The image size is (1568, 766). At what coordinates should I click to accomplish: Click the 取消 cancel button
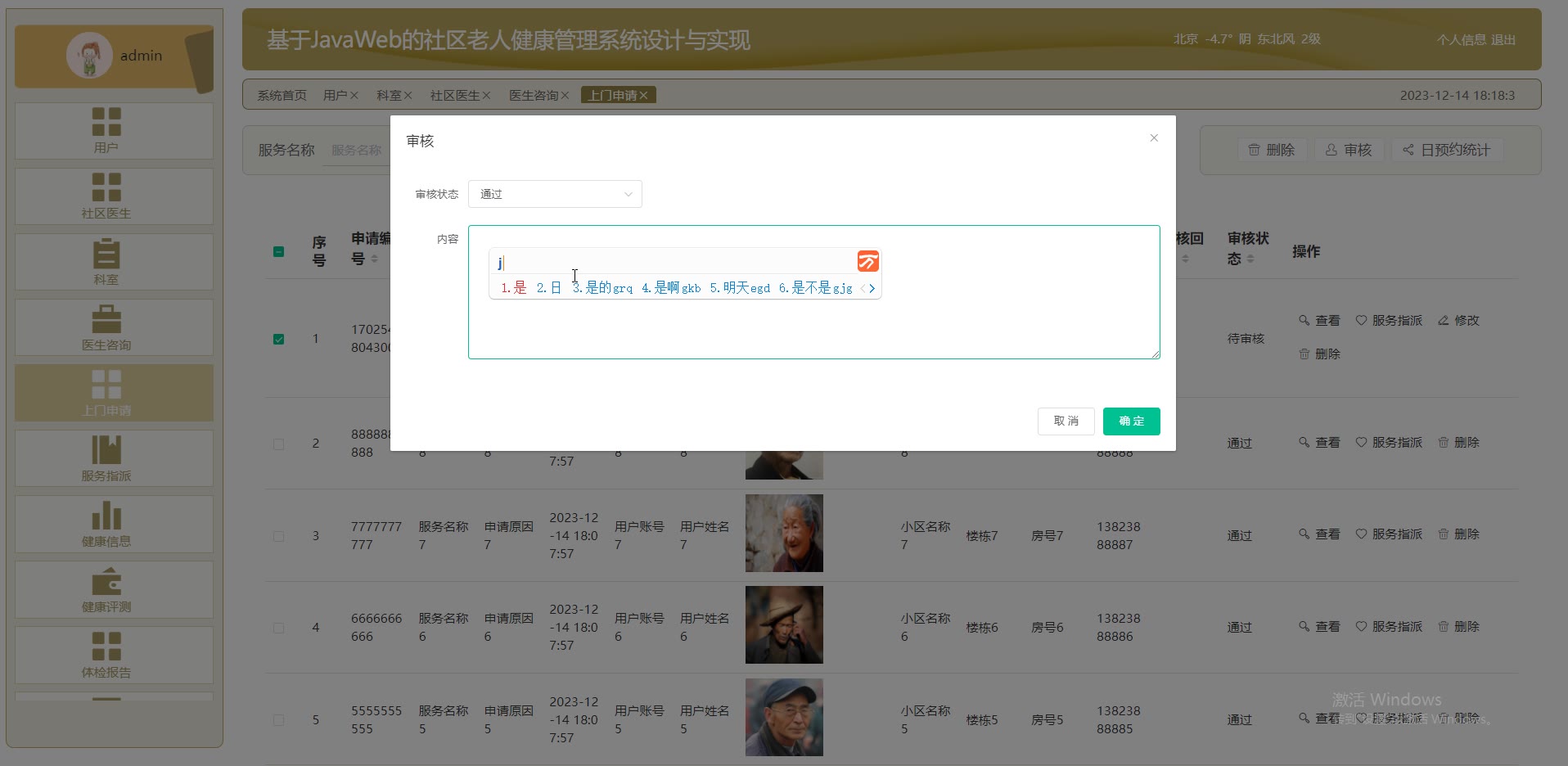coord(1066,421)
